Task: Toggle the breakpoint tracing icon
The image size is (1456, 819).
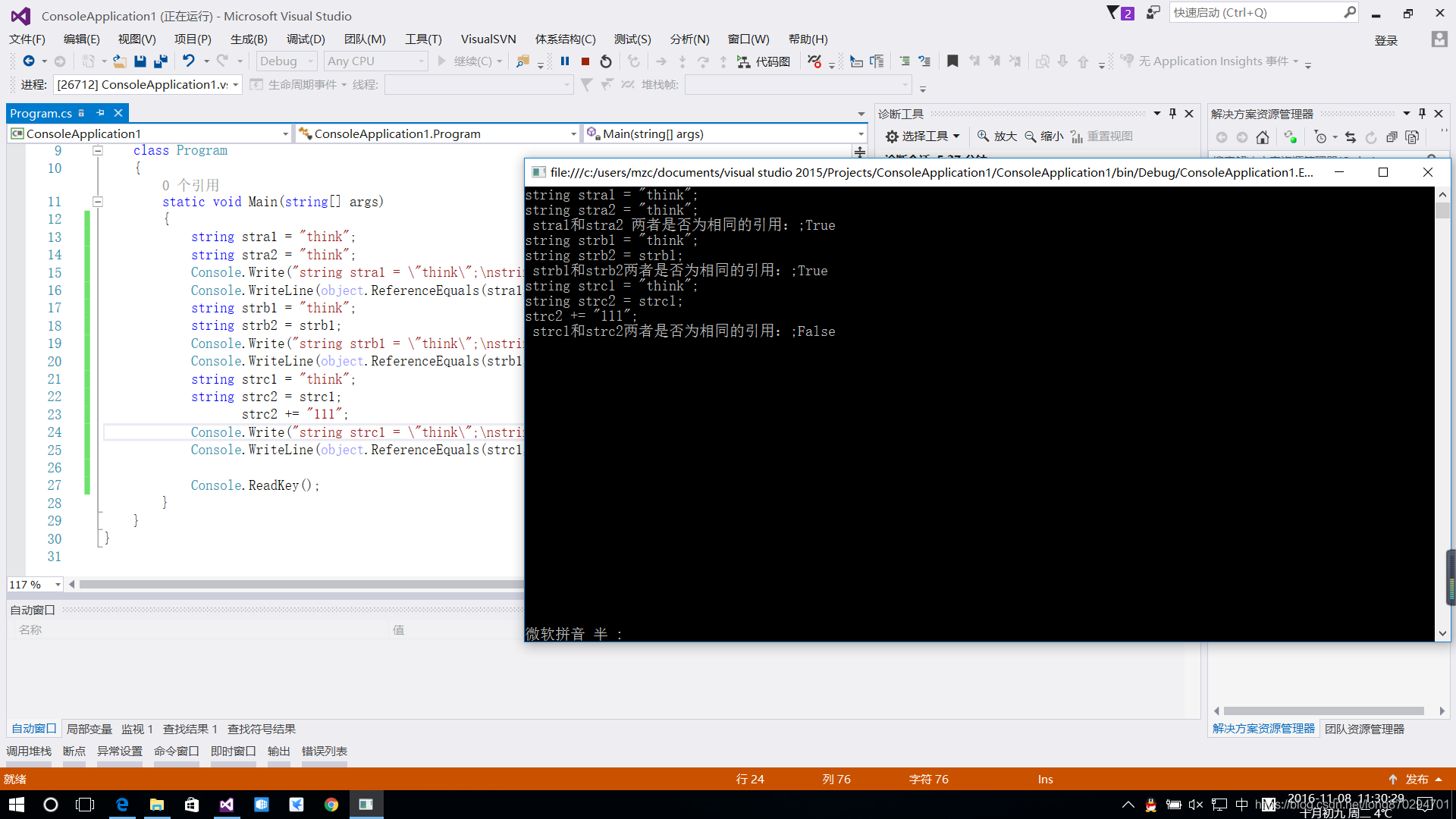Action: 814,61
